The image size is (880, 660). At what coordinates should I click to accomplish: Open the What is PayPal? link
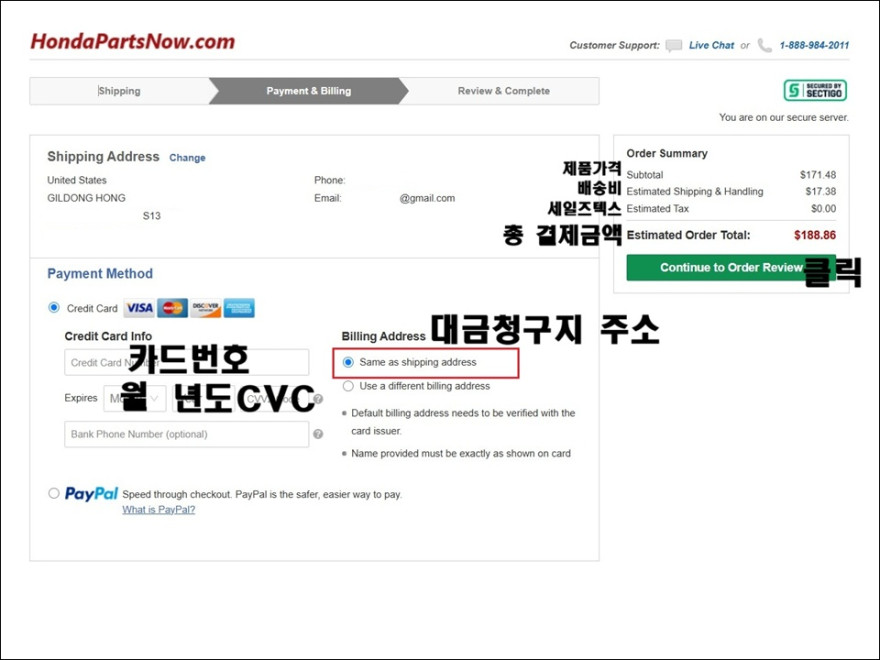(x=159, y=510)
